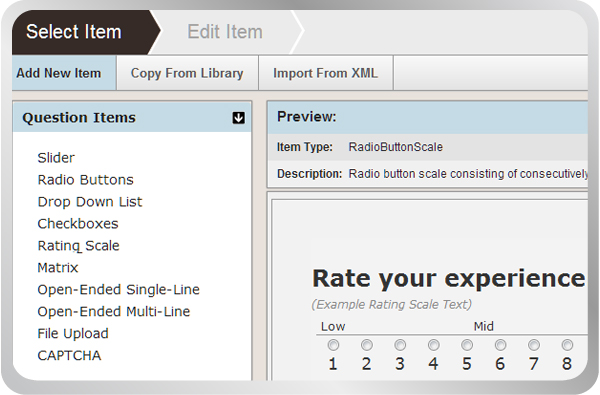Click the Rate your experience heading
Screen dimensions: 600x395
click(449, 279)
